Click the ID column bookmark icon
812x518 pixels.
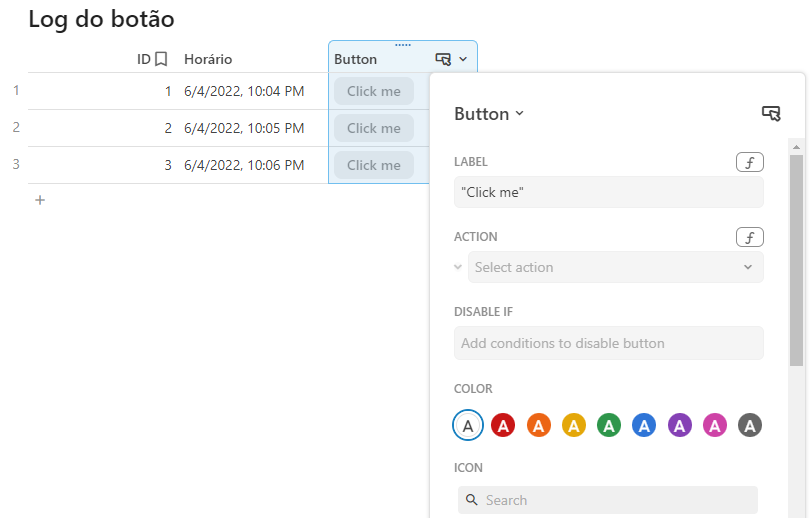coord(161,59)
